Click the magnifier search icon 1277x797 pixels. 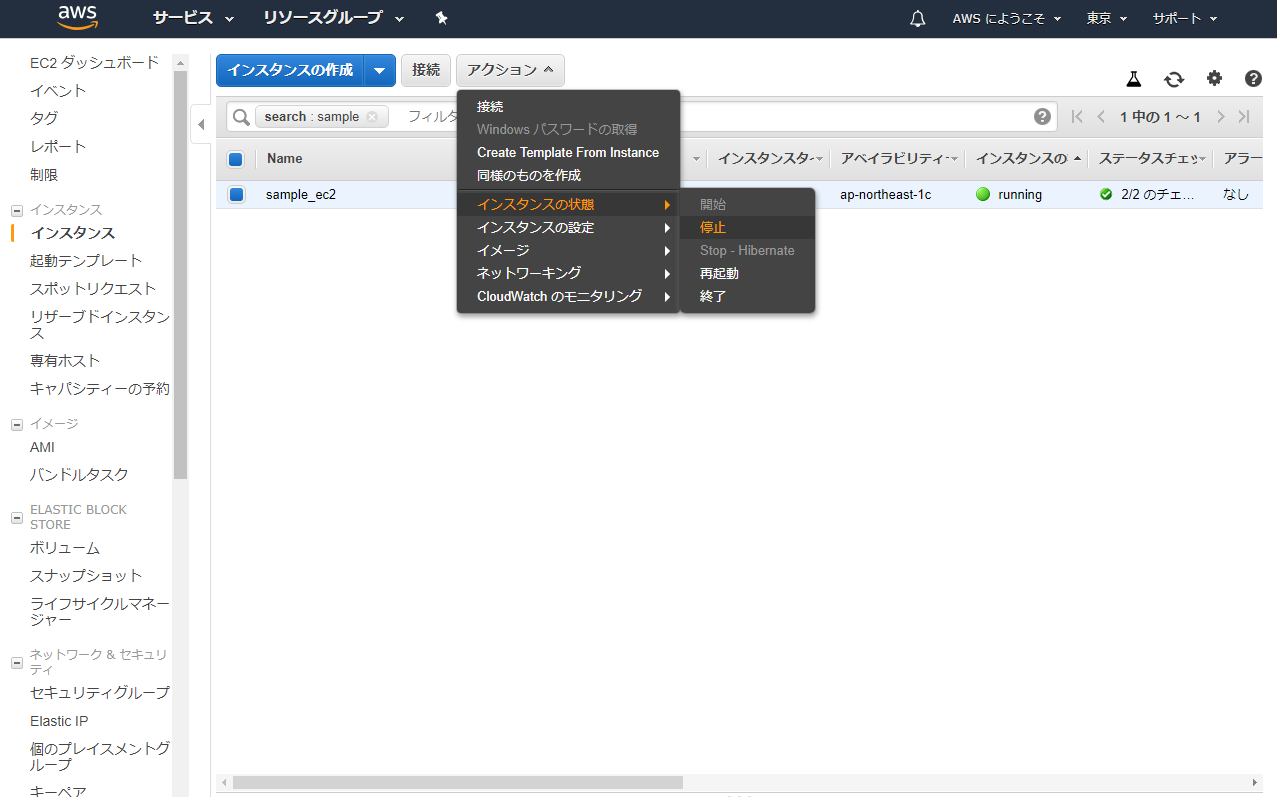(241, 117)
